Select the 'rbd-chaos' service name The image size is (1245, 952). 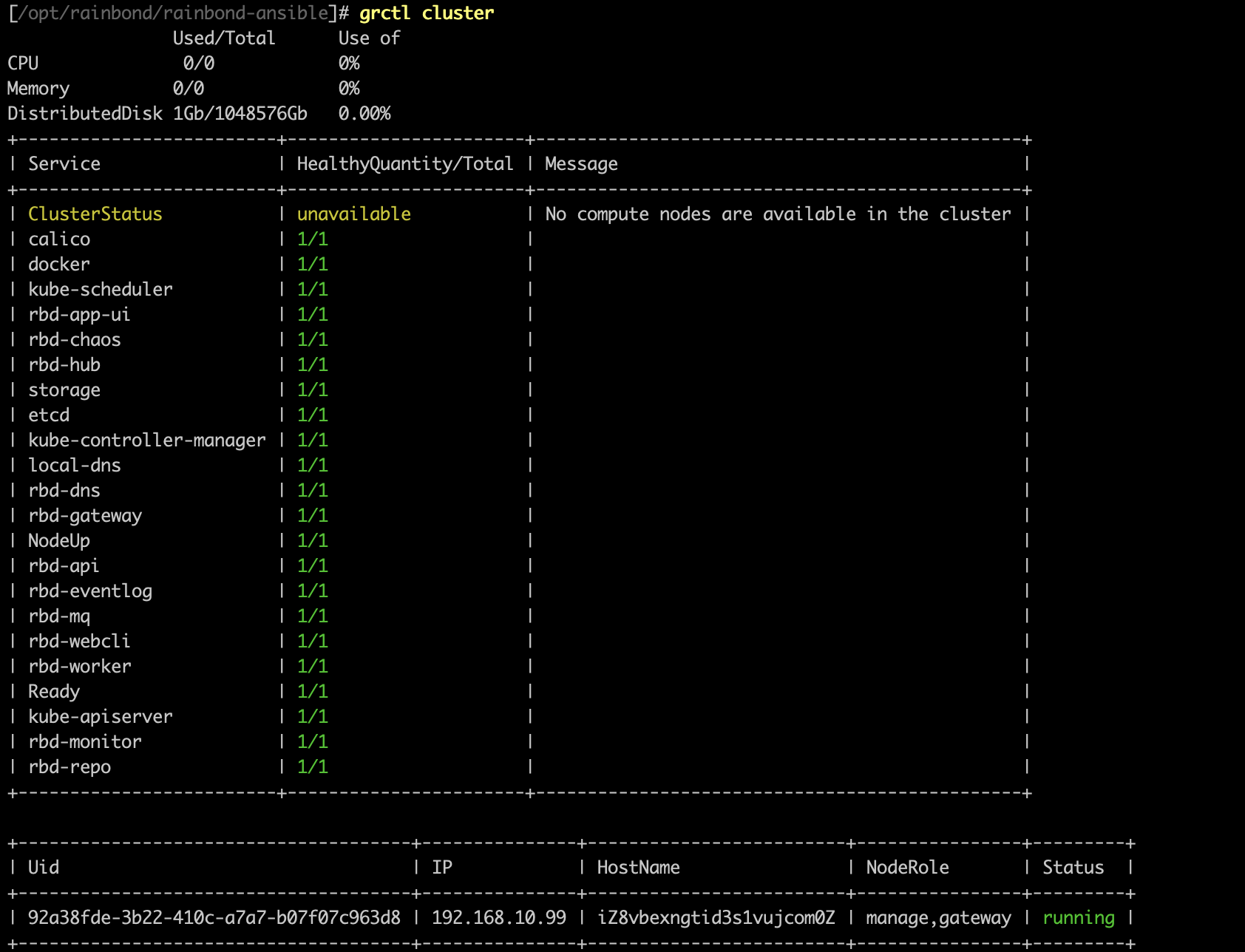pyautogui.click(x=75, y=340)
